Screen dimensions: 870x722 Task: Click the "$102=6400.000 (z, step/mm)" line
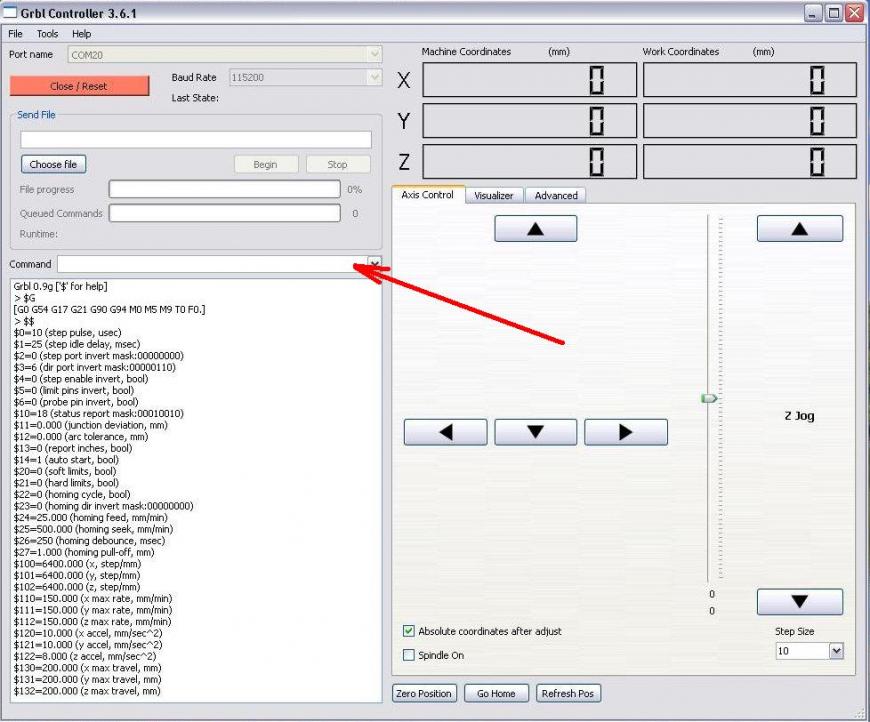77,587
